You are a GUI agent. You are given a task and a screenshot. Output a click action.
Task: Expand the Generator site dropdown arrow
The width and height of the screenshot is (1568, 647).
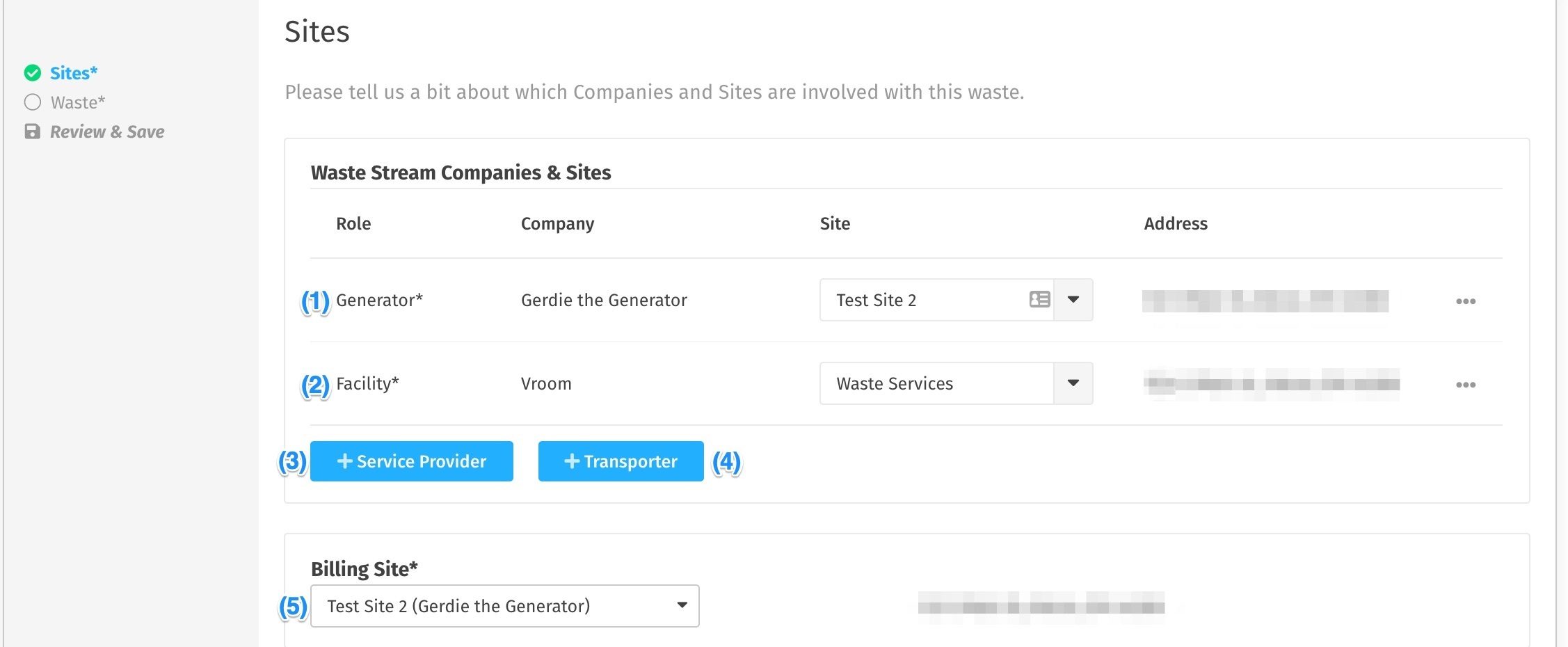coord(1073,300)
